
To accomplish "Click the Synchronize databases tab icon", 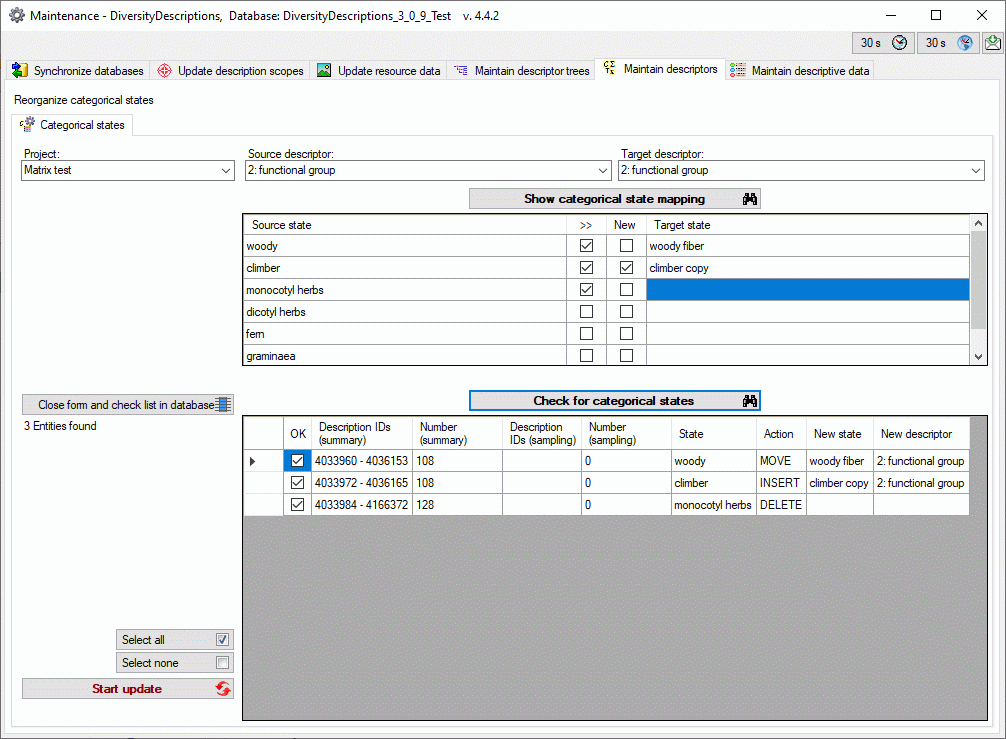I will click(x=20, y=71).
